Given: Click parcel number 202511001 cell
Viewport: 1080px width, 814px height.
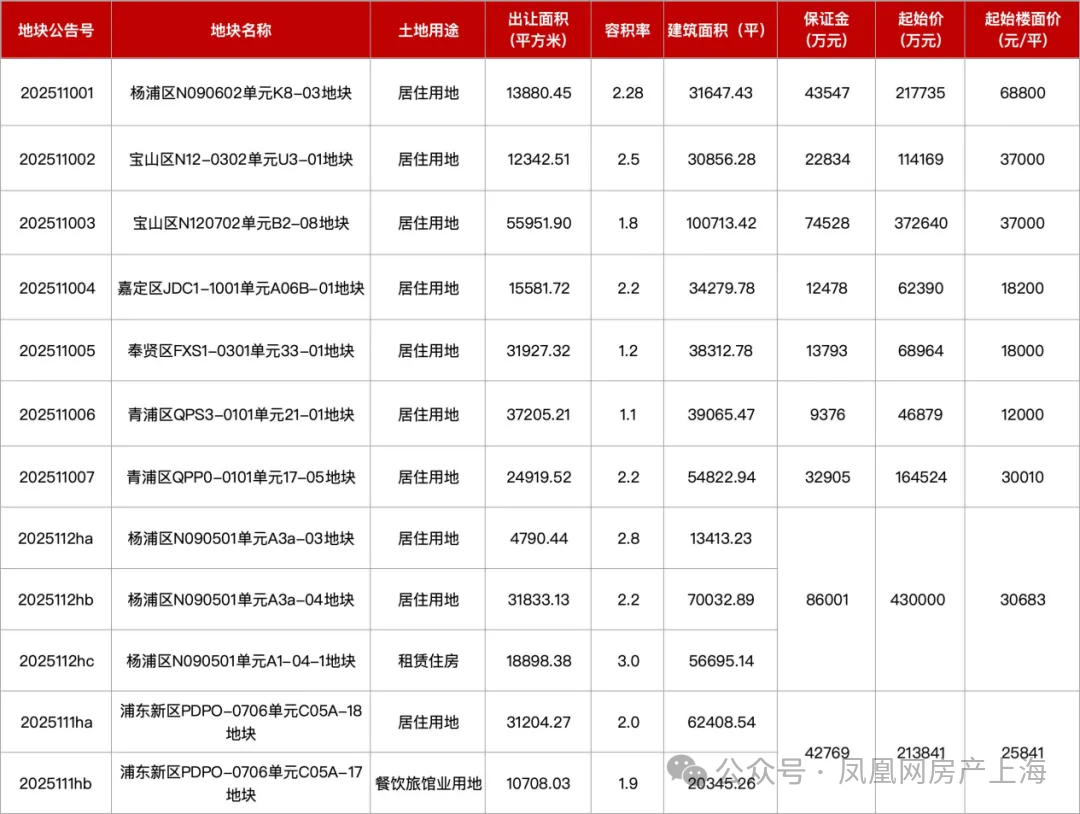Looking at the screenshot, I should click(56, 93).
